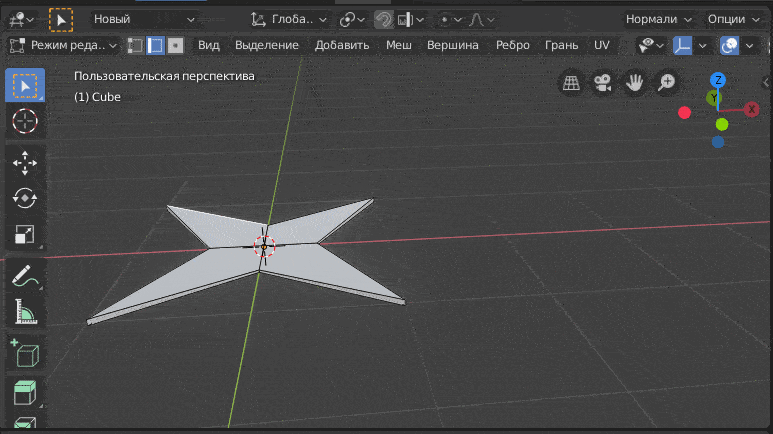Viewport: 773px width, 434px height.
Task: Enable vertex select mode
Action: click(x=135, y=45)
